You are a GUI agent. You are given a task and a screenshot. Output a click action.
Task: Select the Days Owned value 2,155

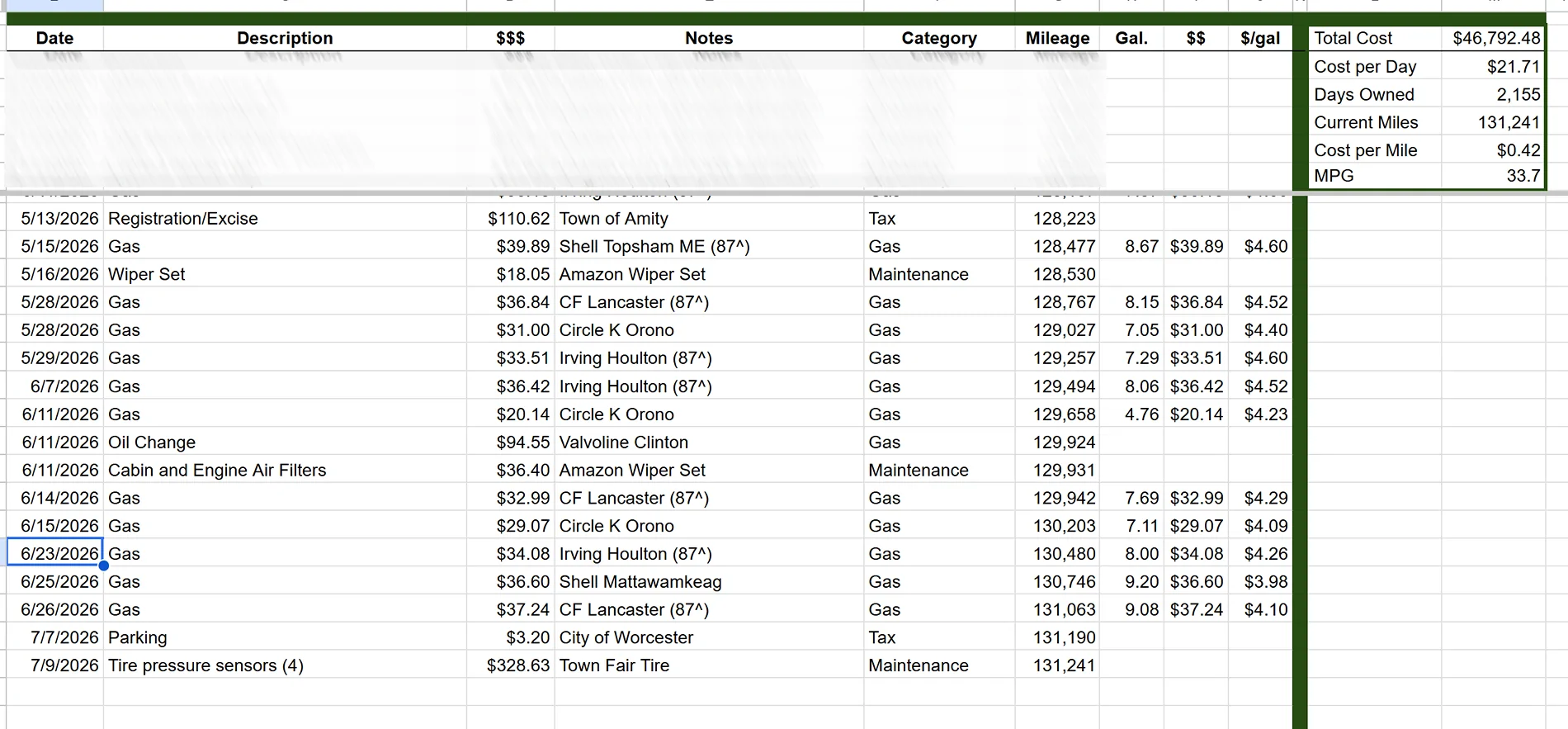pos(1494,94)
